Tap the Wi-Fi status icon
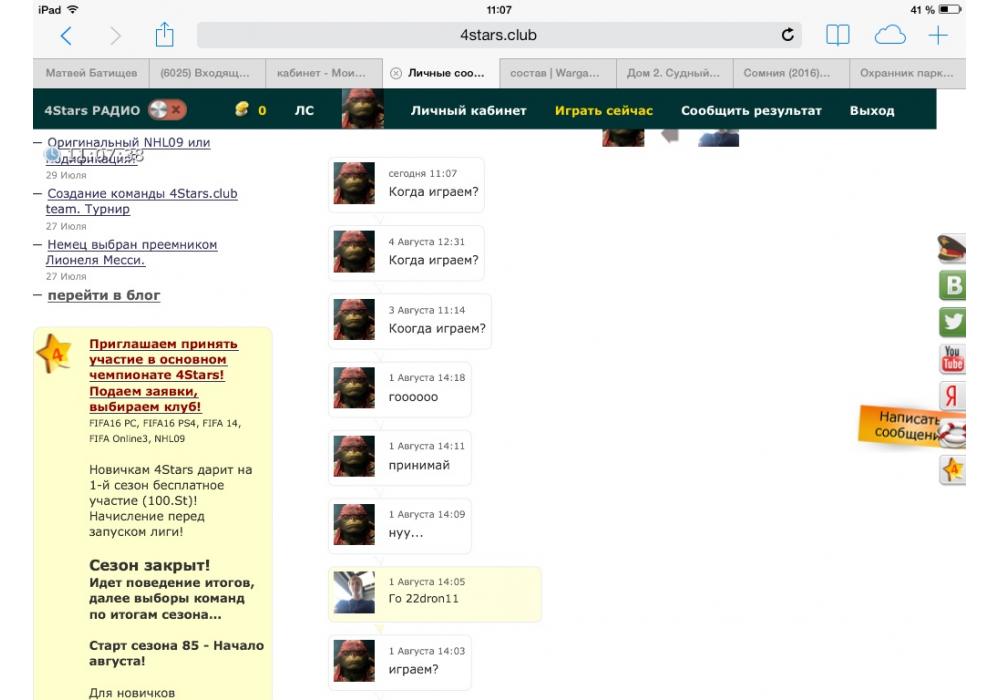Viewport: 1000px width, 700px height. (x=73, y=10)
